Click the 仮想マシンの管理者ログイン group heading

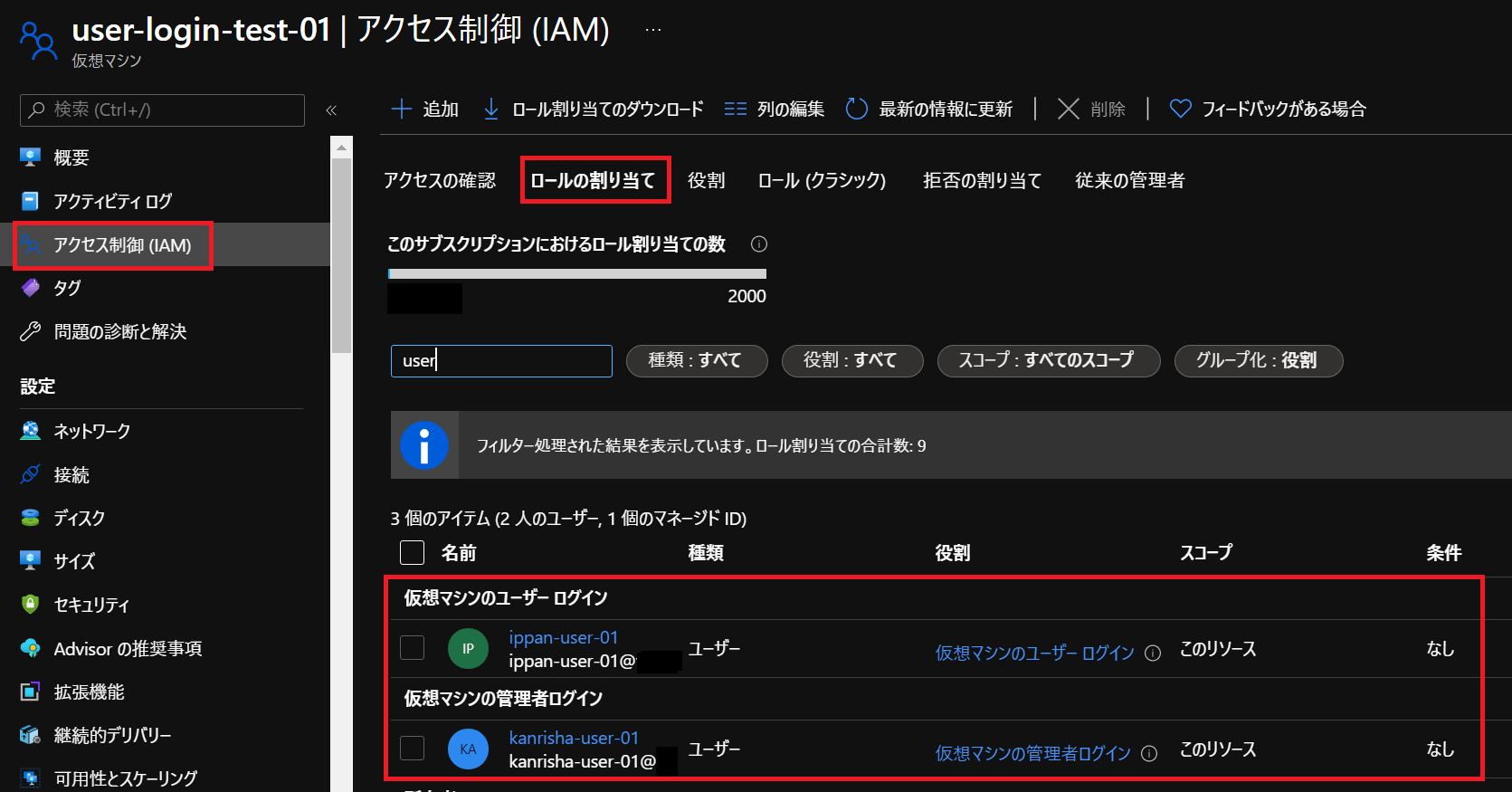[x=503, y=698]
